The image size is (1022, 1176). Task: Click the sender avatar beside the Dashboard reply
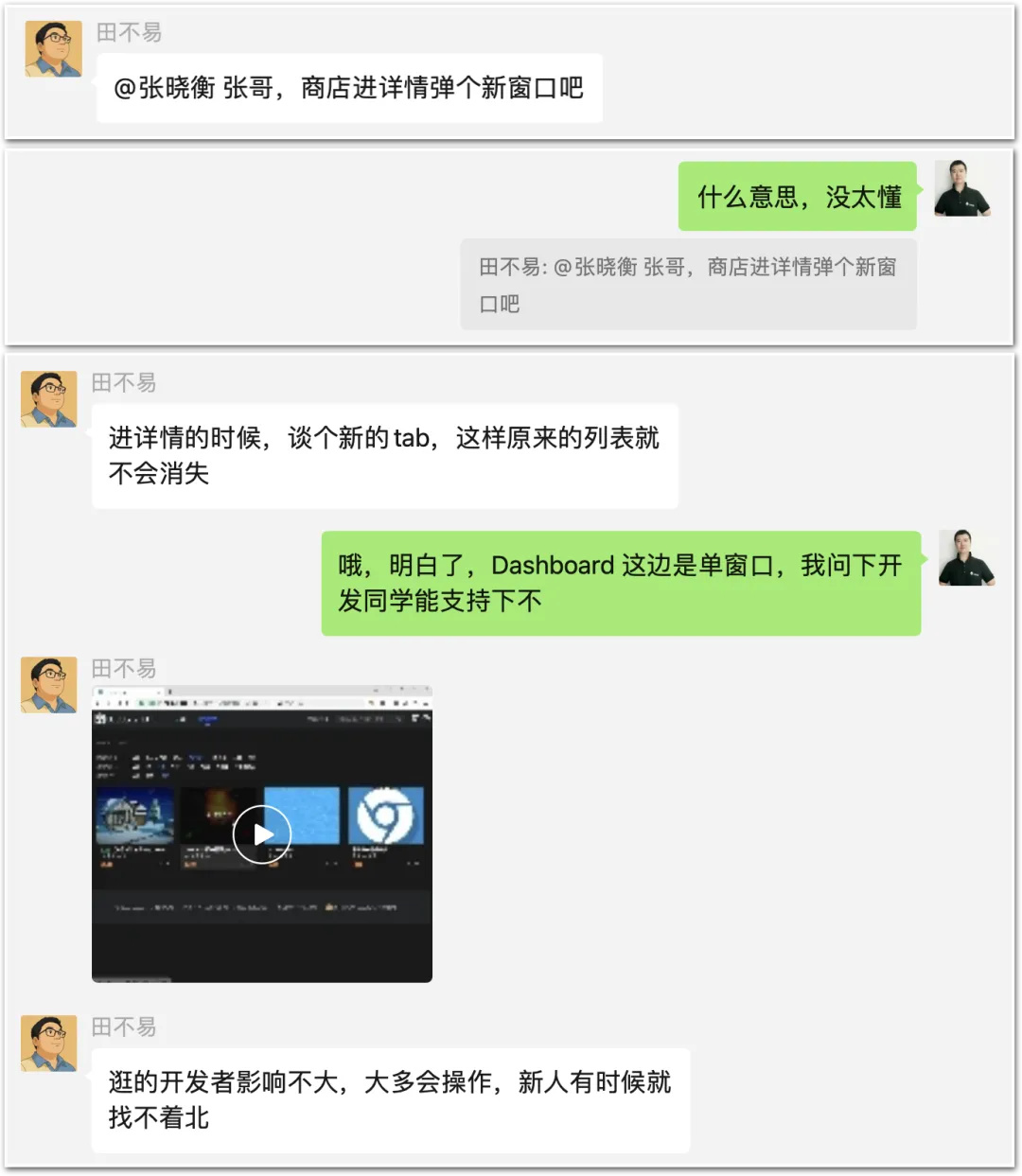(967, 557)
